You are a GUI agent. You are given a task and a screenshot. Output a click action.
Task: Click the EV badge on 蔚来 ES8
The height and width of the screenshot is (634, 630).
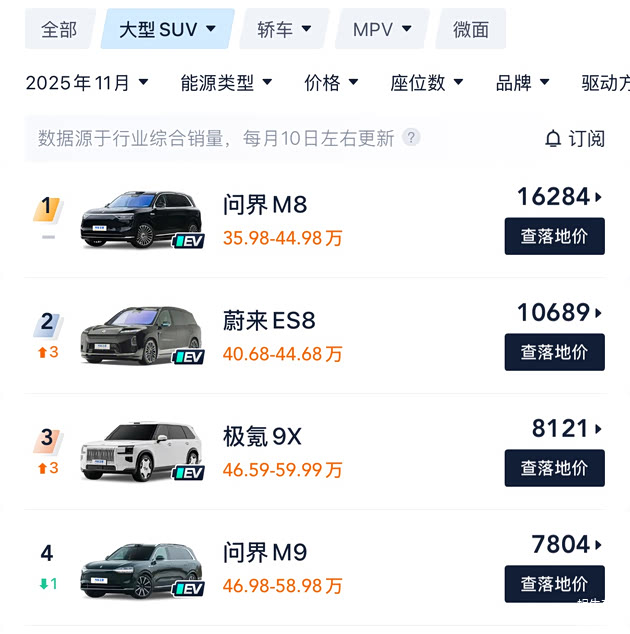click(x=189, y=357)
